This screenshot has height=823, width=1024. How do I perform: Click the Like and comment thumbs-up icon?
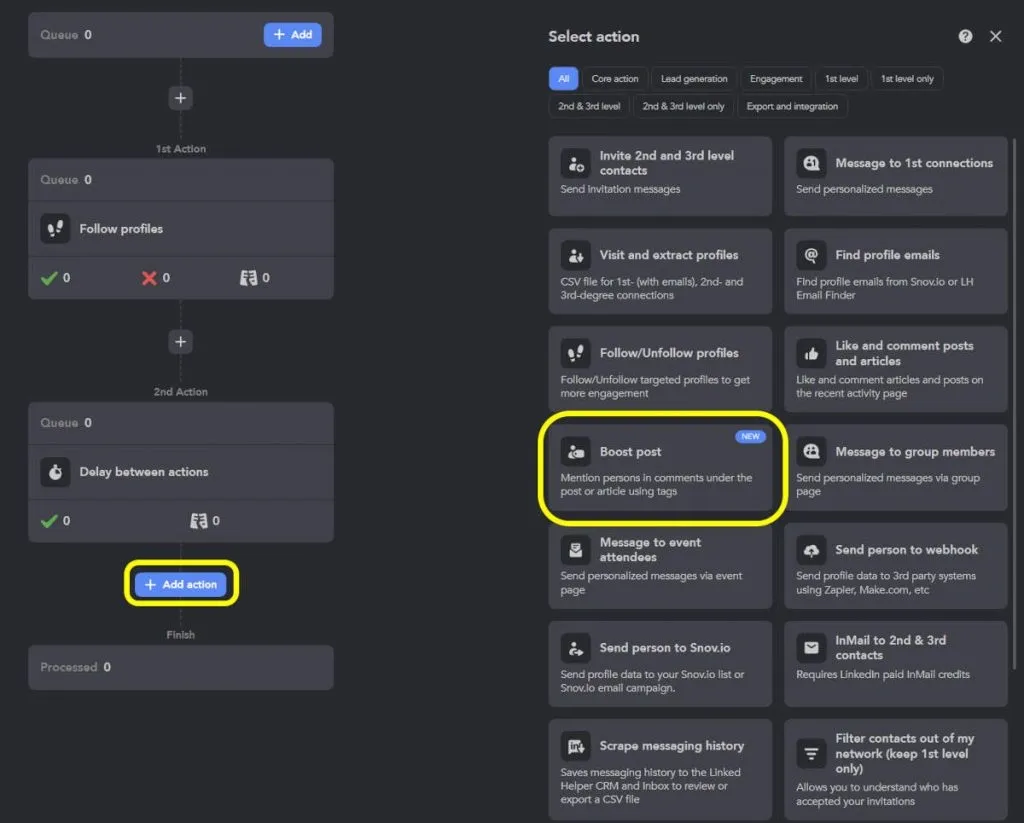point(811,353)
